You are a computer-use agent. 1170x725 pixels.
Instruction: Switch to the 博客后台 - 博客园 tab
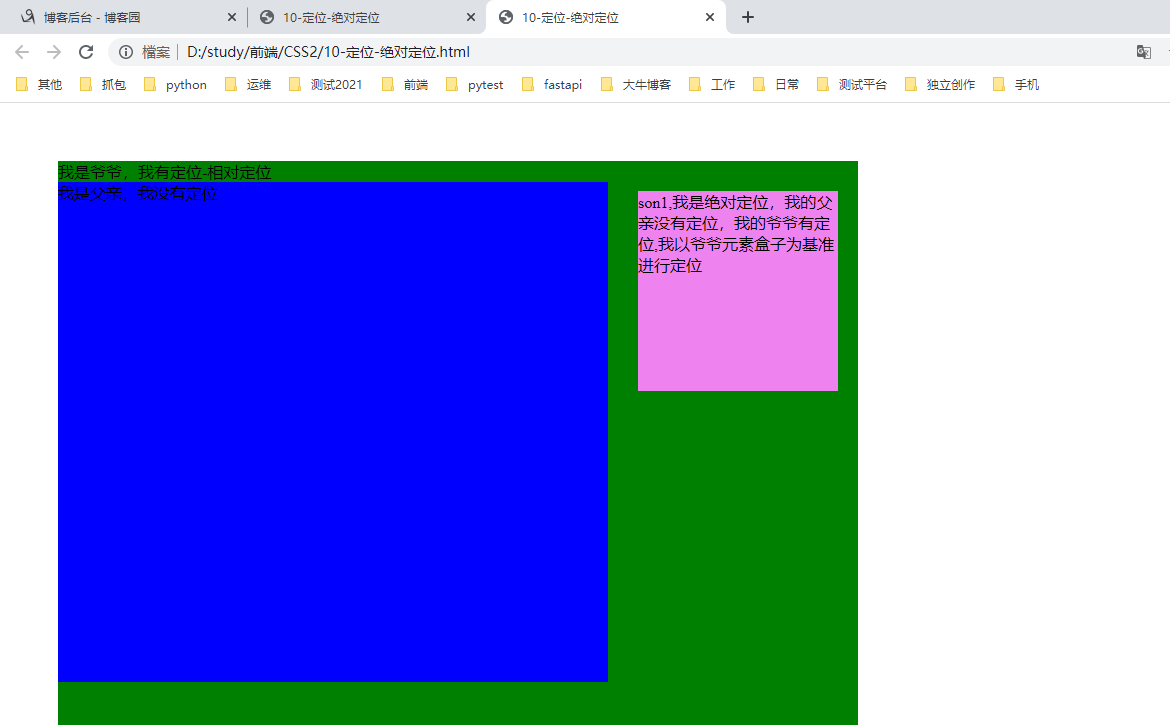coord(125,17)
